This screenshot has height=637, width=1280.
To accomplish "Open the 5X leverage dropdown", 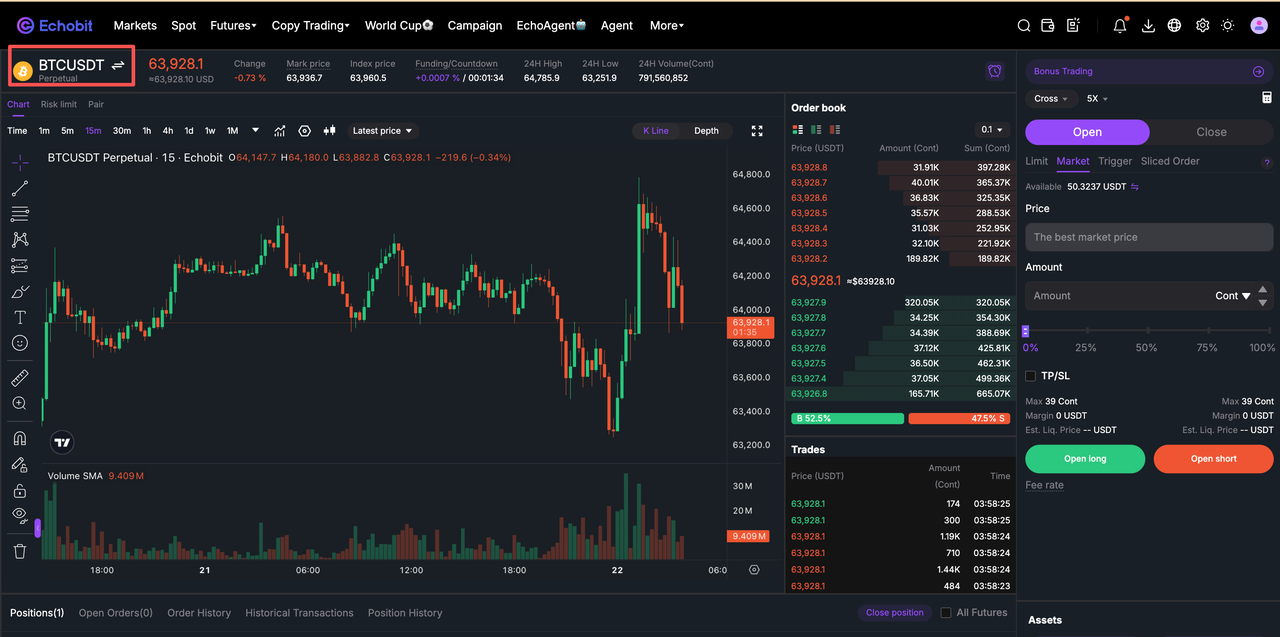I will click(x=1097, y=99).
